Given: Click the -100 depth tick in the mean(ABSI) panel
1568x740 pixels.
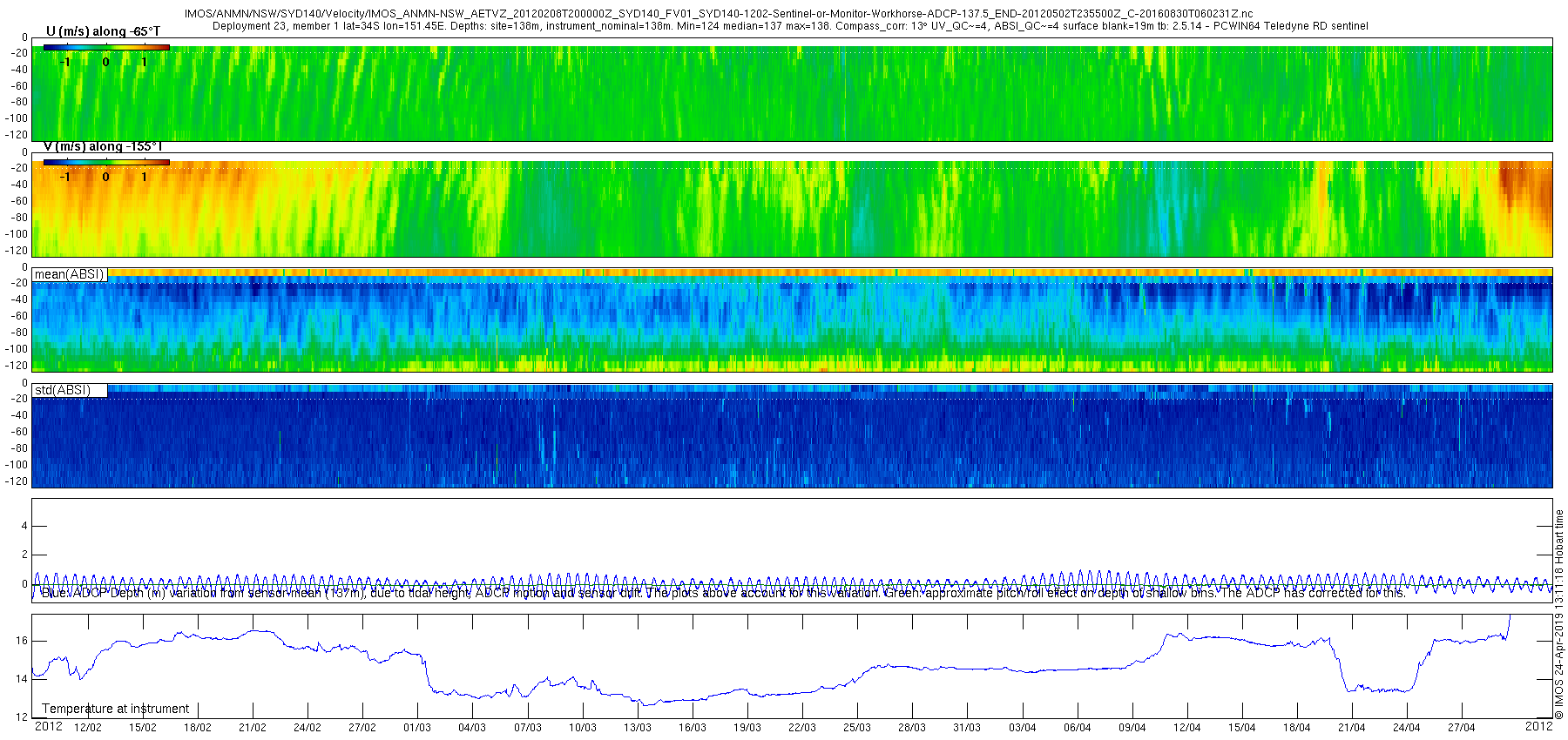Looking at the screenshot, I should 17,349.
